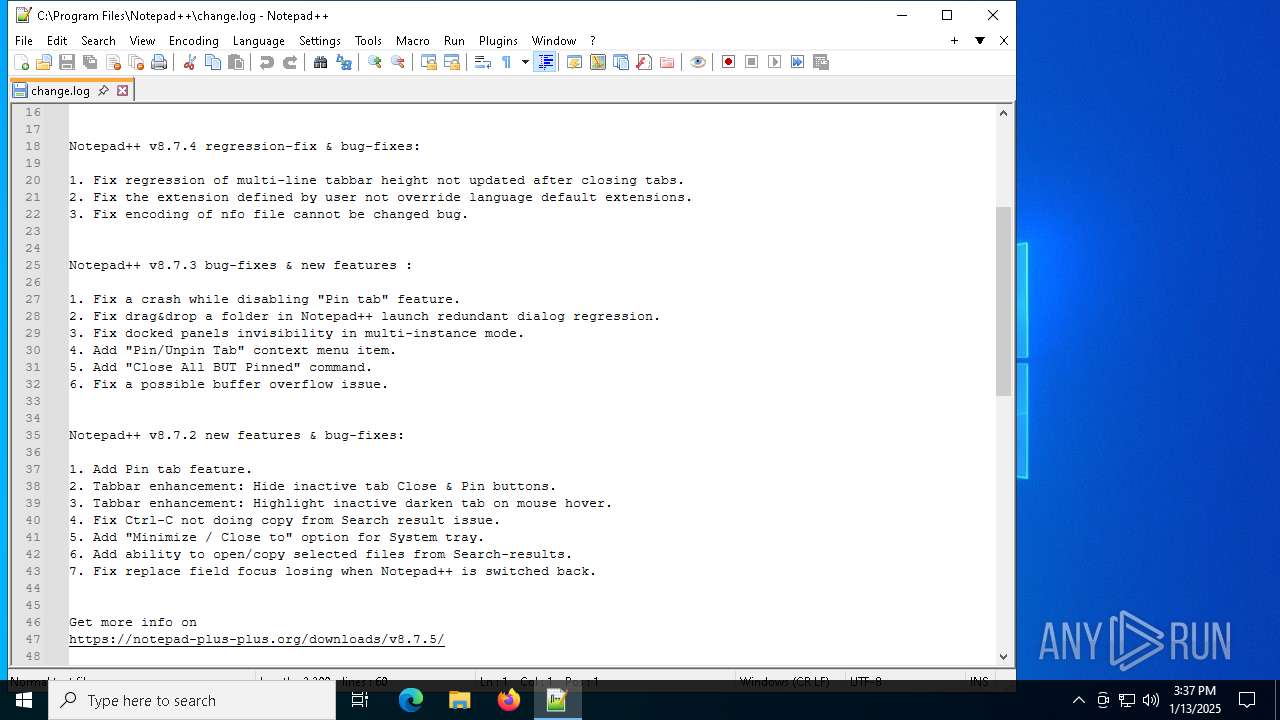This screenshot has height=720, width=1280.
Task: Click the Zoom Out toolbar icon
Action: [398, 62]
